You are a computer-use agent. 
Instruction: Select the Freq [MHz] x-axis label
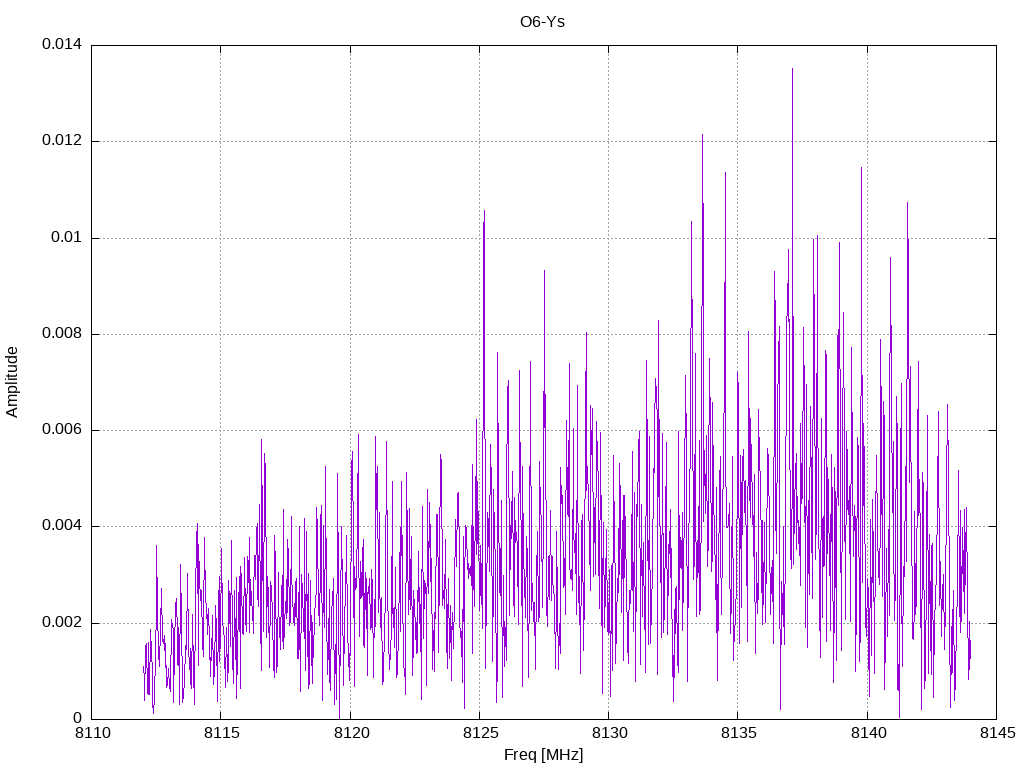tap(543, 755)
